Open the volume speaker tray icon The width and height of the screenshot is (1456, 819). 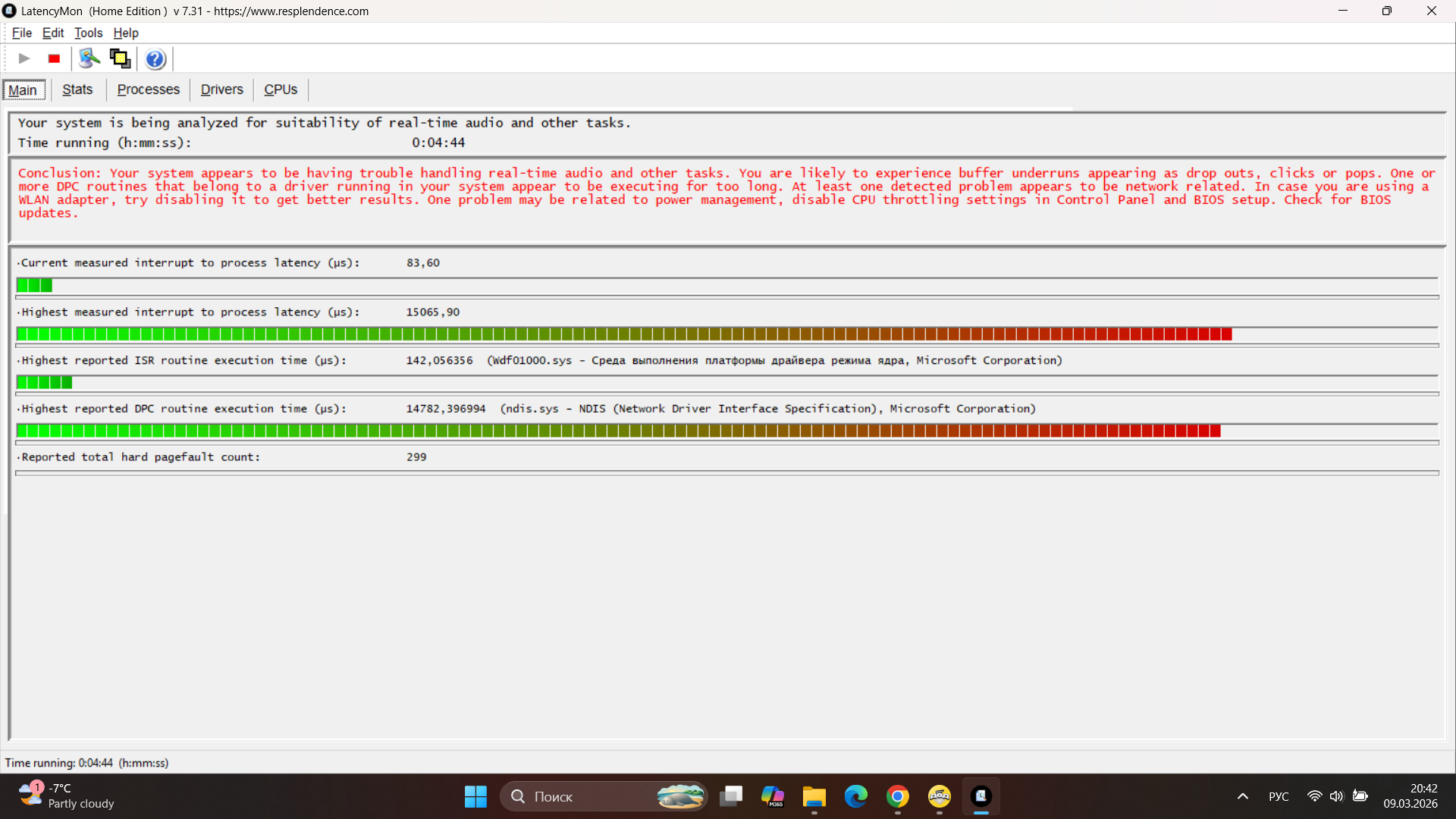(x=1336, y=796)
